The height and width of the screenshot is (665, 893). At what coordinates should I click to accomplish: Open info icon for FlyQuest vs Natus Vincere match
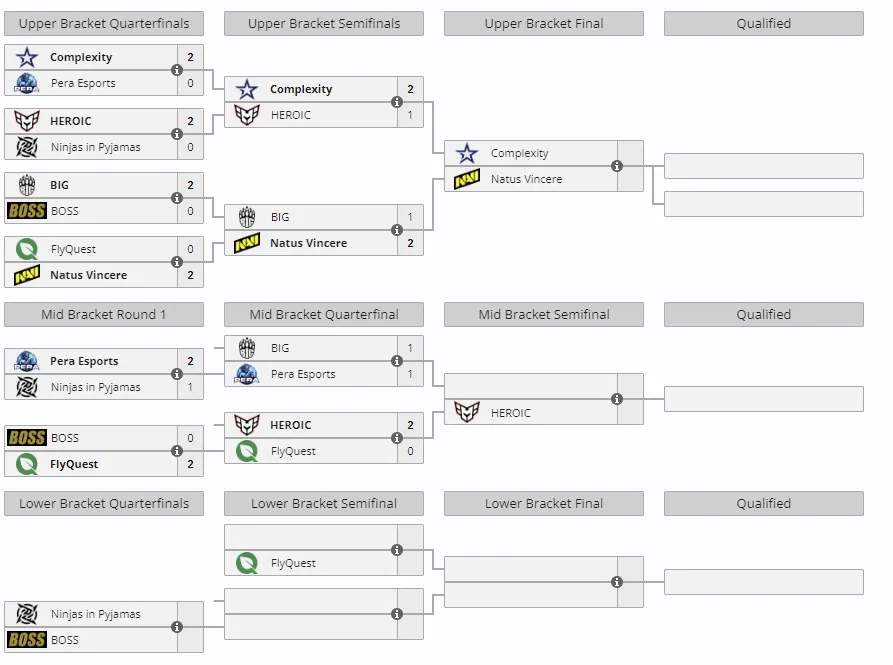(x=177, y=262)
